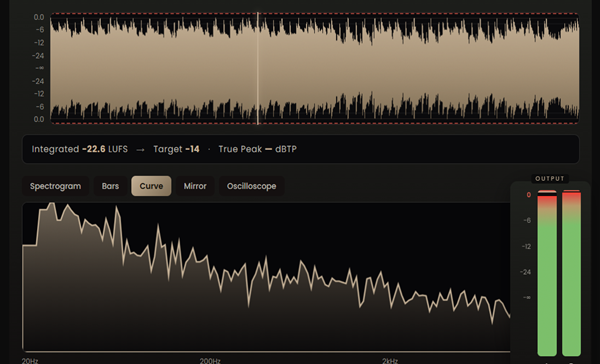Click the OUTPUT meter label
The image size is (600, 364).
(x=550, y=179)
